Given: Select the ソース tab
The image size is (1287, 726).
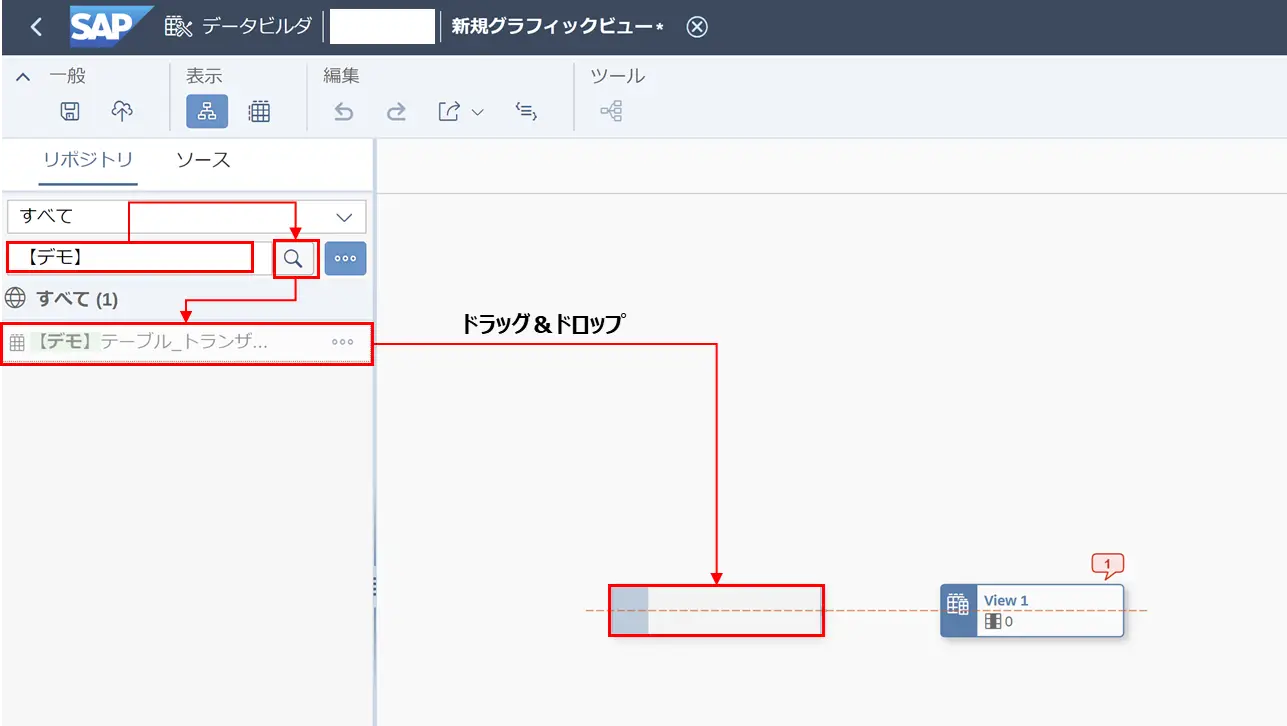Looking at the screenshot, I should [x=203, y=160].
